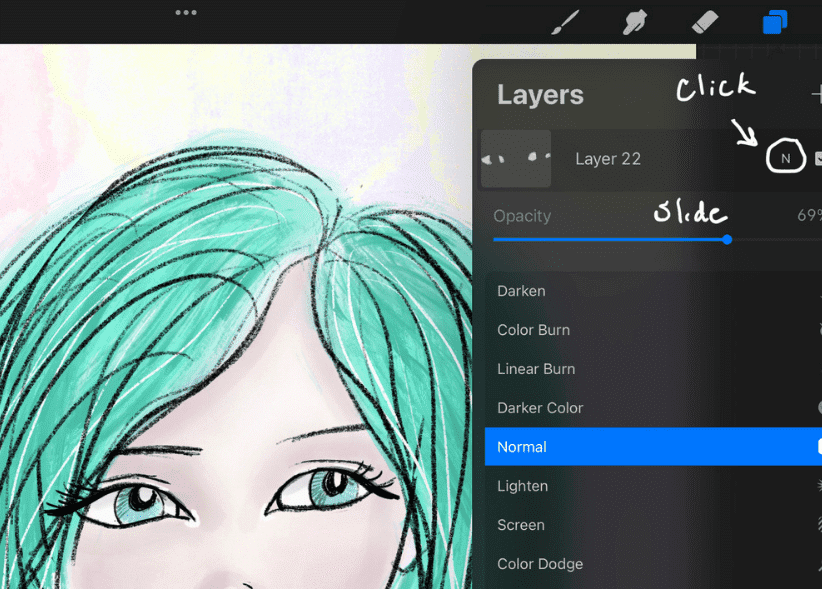Click the Opacity slider handle

click(x=727, y=240)
